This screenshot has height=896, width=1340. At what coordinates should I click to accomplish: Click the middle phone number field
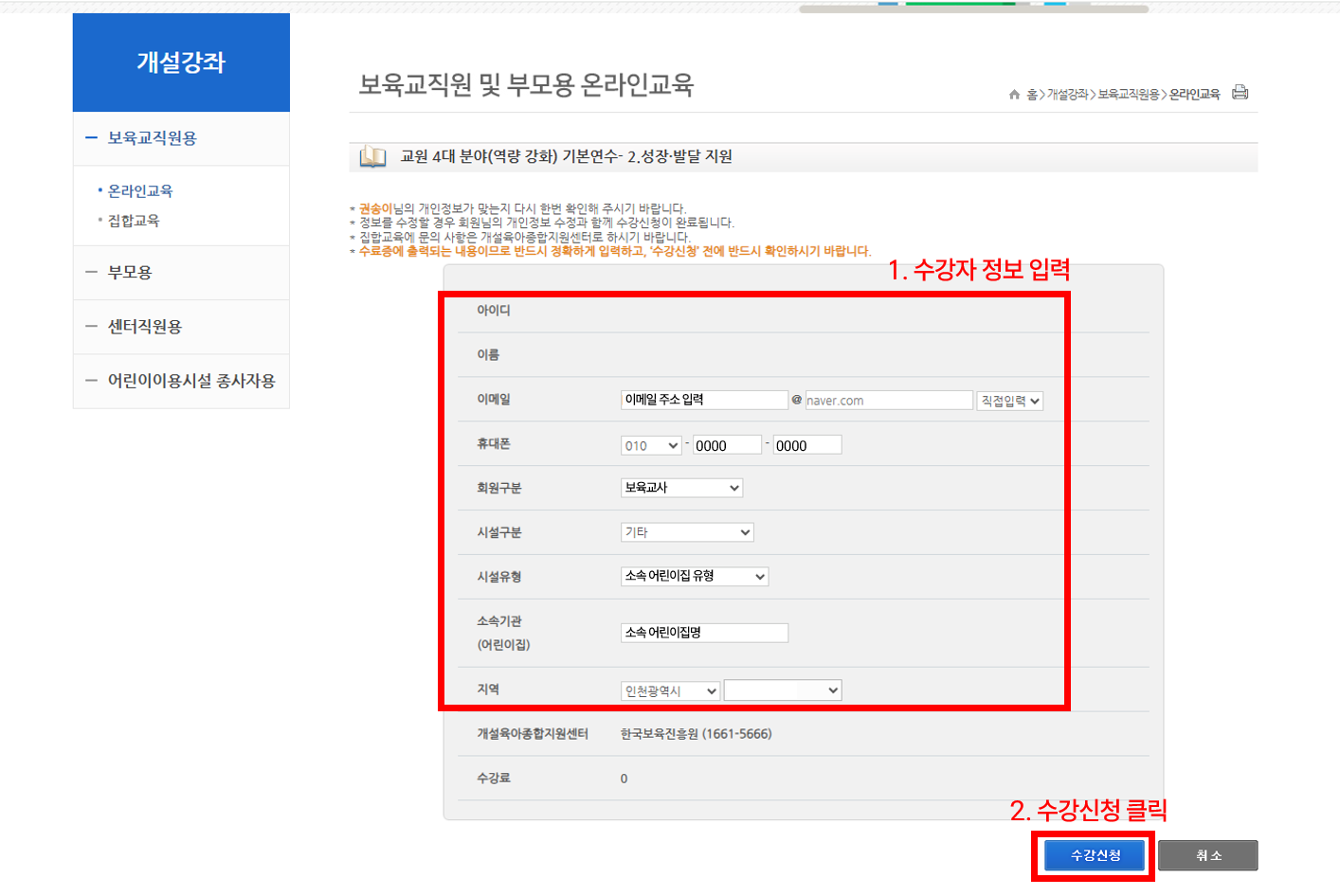pyautogui.click(x=727, y=445)
